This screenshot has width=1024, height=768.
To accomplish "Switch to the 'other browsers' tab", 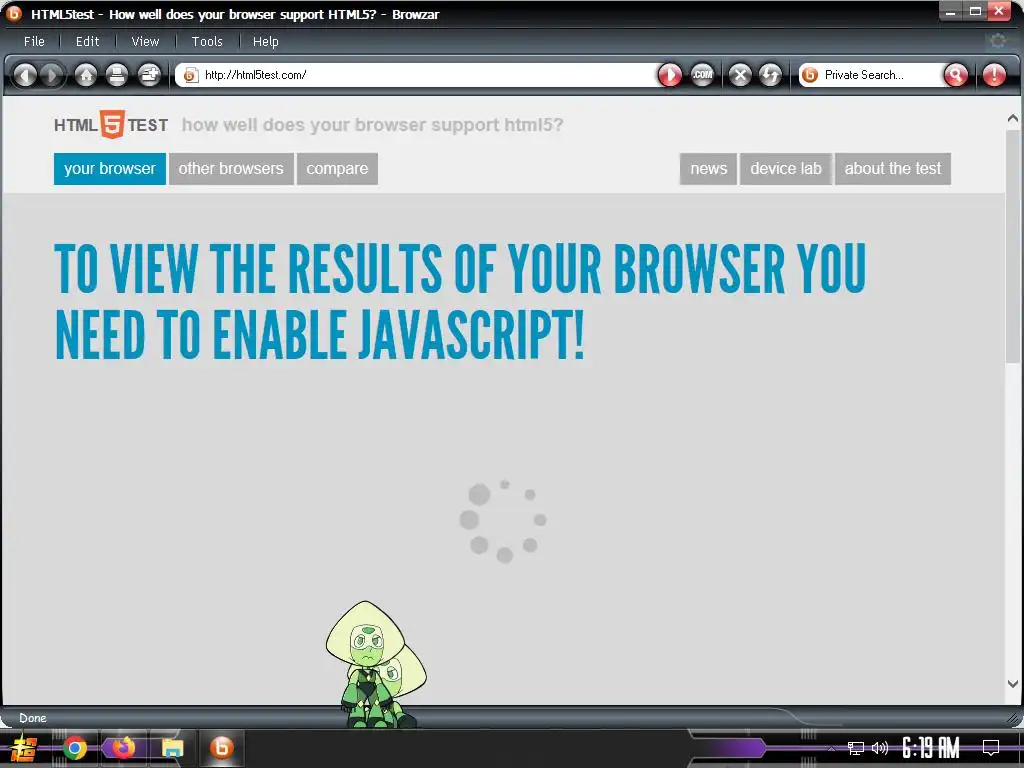I will (x=231, y=168).
